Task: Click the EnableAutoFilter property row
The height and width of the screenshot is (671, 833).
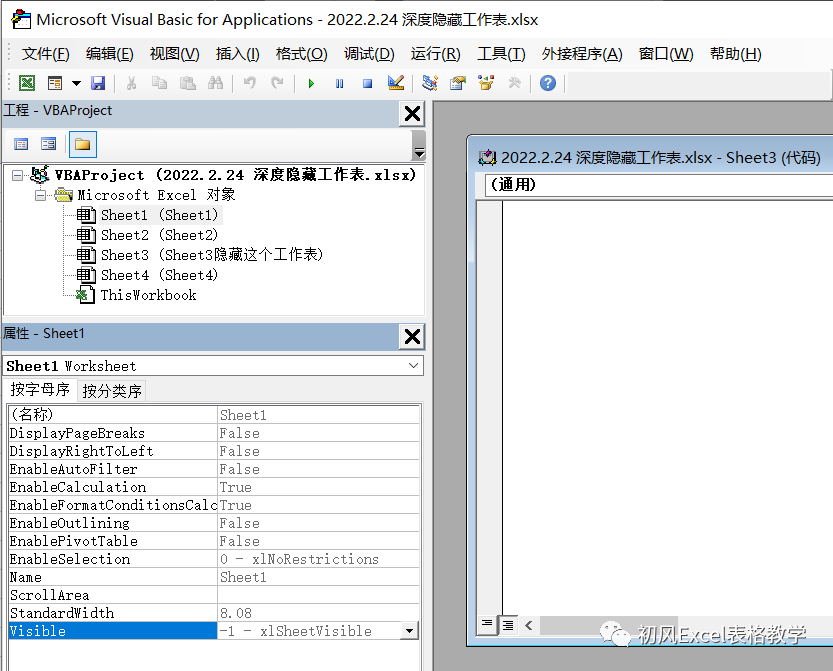Action: coord(214,469)
